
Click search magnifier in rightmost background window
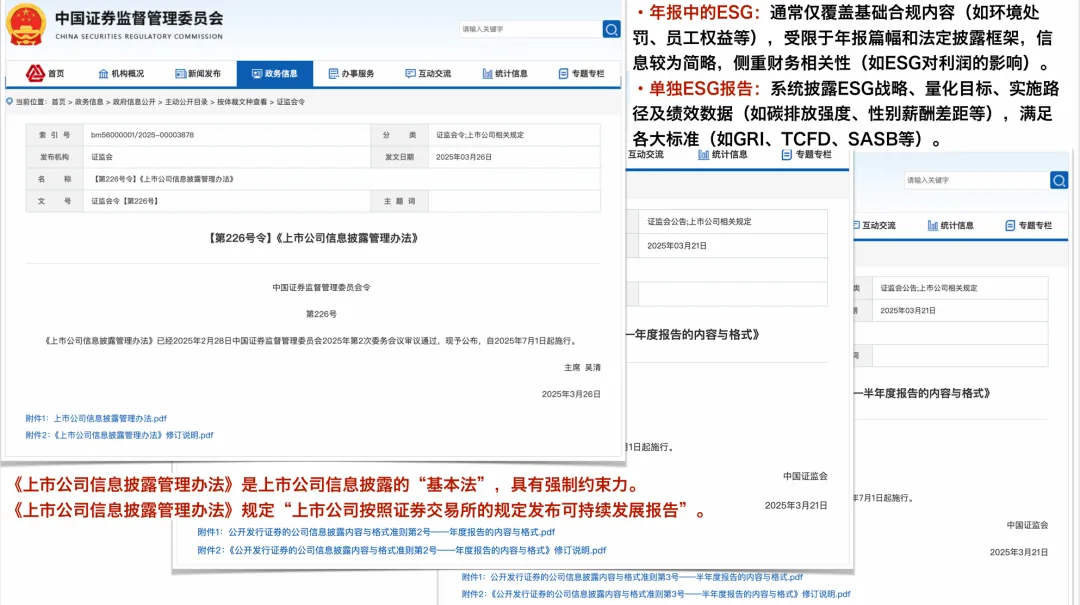1059,181
